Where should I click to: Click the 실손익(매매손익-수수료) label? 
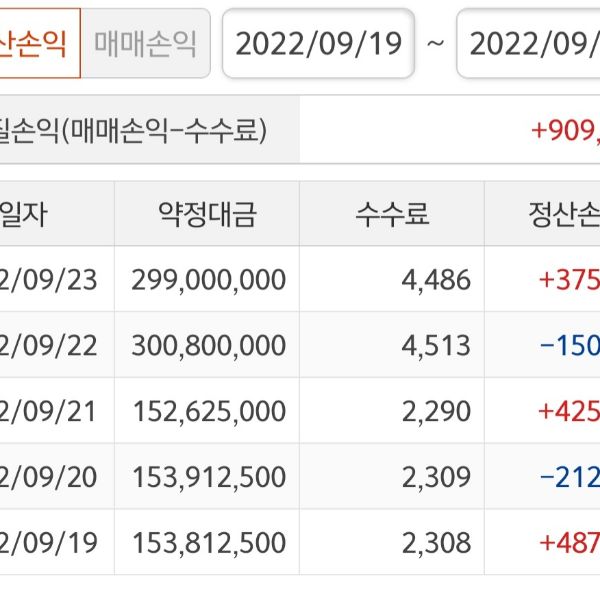click(135, 130)
